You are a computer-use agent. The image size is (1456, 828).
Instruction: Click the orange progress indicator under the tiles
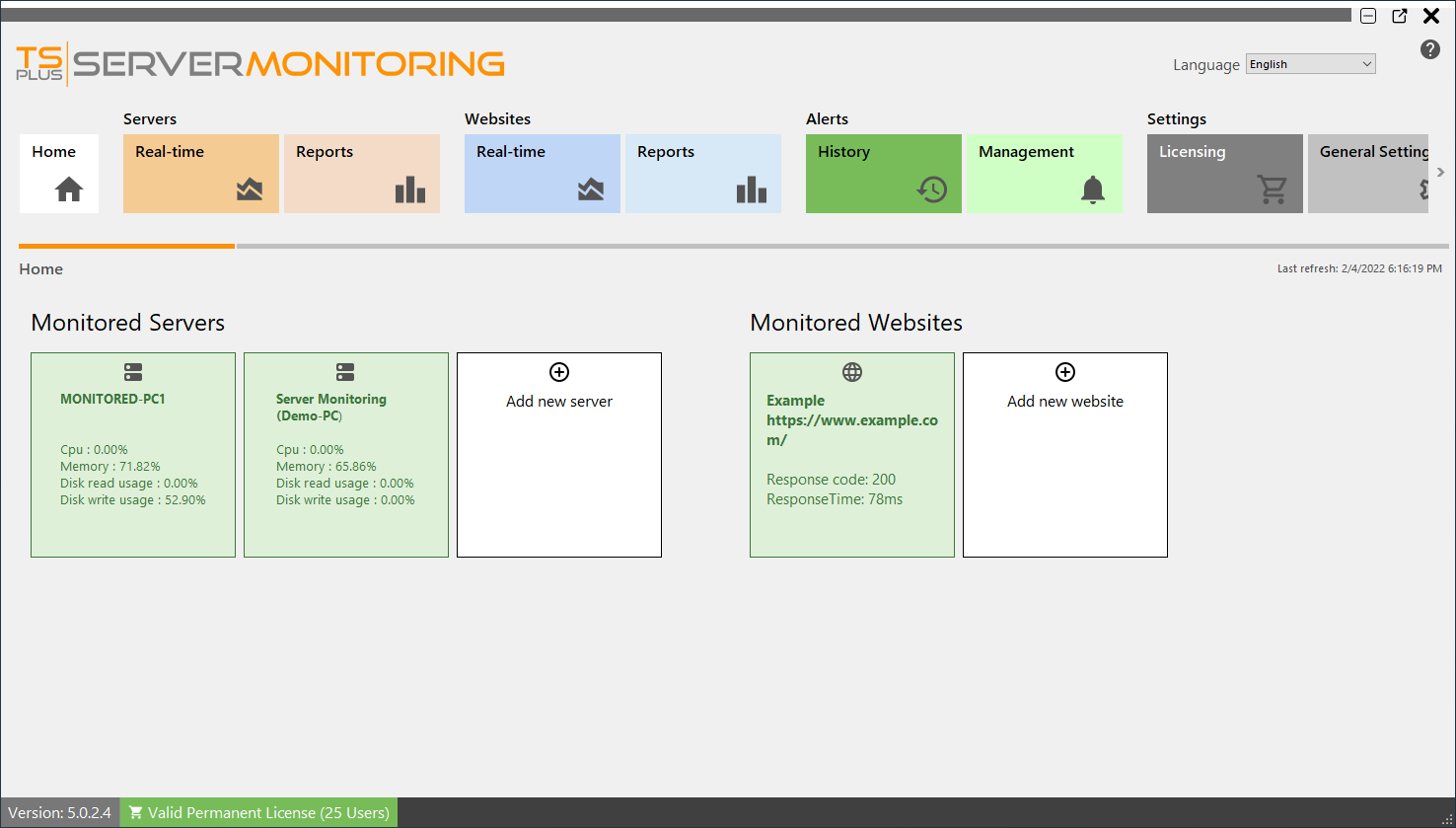pyautogui.click(x=126, y=246)
